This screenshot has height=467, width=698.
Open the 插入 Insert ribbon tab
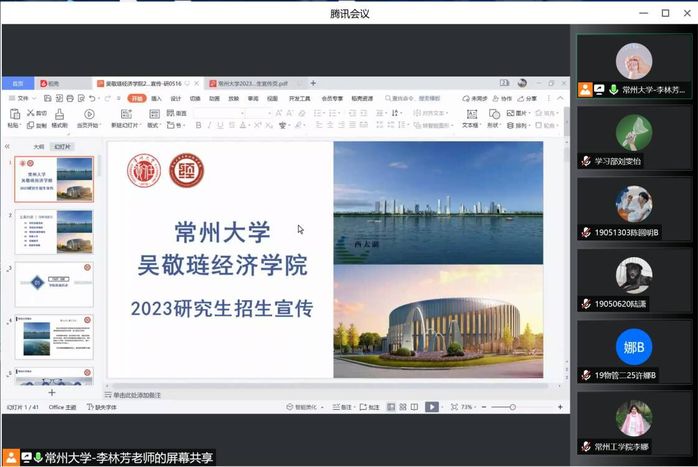pyautogui.click(x=156, y=99)
